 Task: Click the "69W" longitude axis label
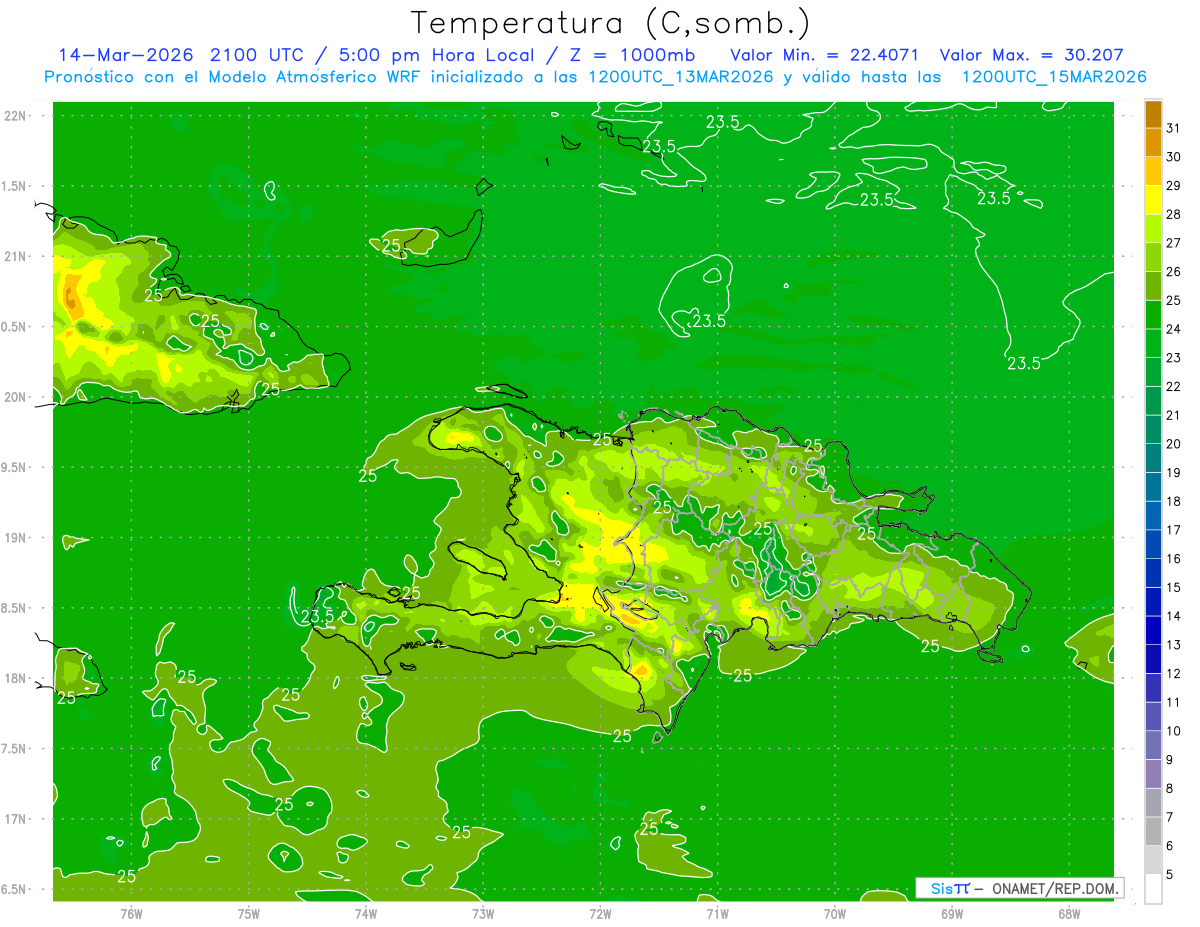click(x=952, y=913)
